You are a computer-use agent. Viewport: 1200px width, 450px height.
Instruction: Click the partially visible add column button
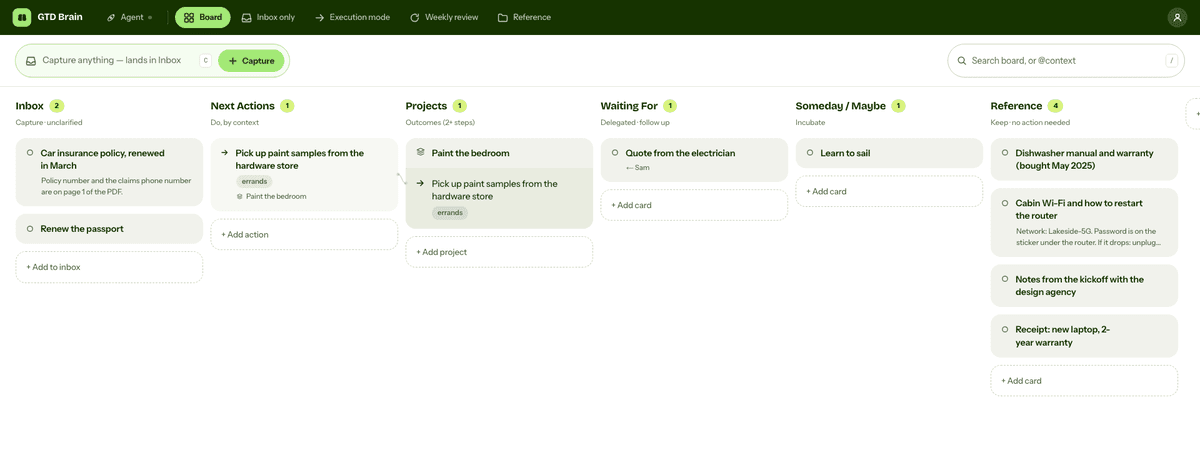pos(1193,113)
